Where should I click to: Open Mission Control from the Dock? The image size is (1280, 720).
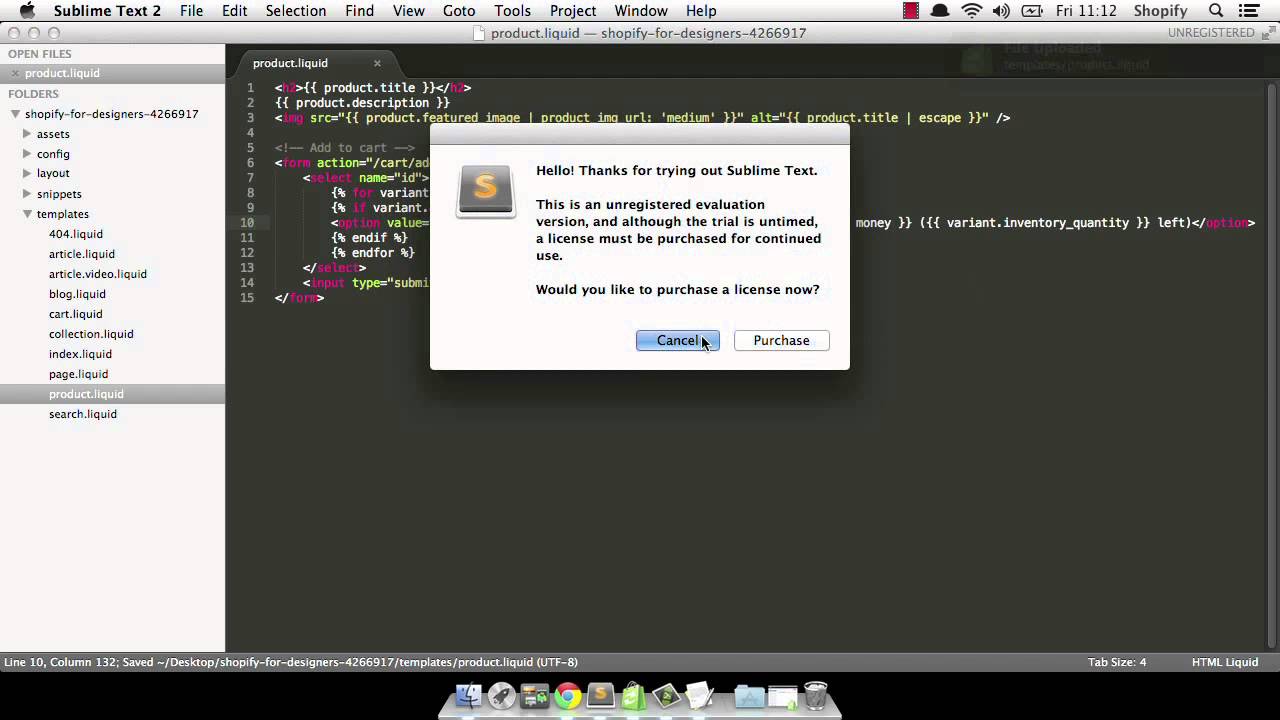(x=535, y=695)
